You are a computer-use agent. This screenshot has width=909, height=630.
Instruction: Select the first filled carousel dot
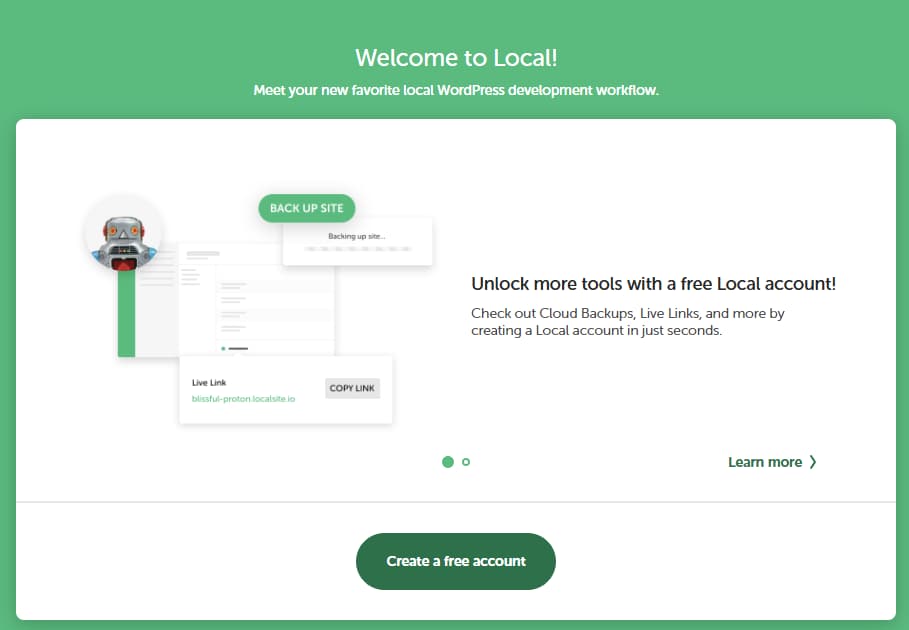(448, 462)
